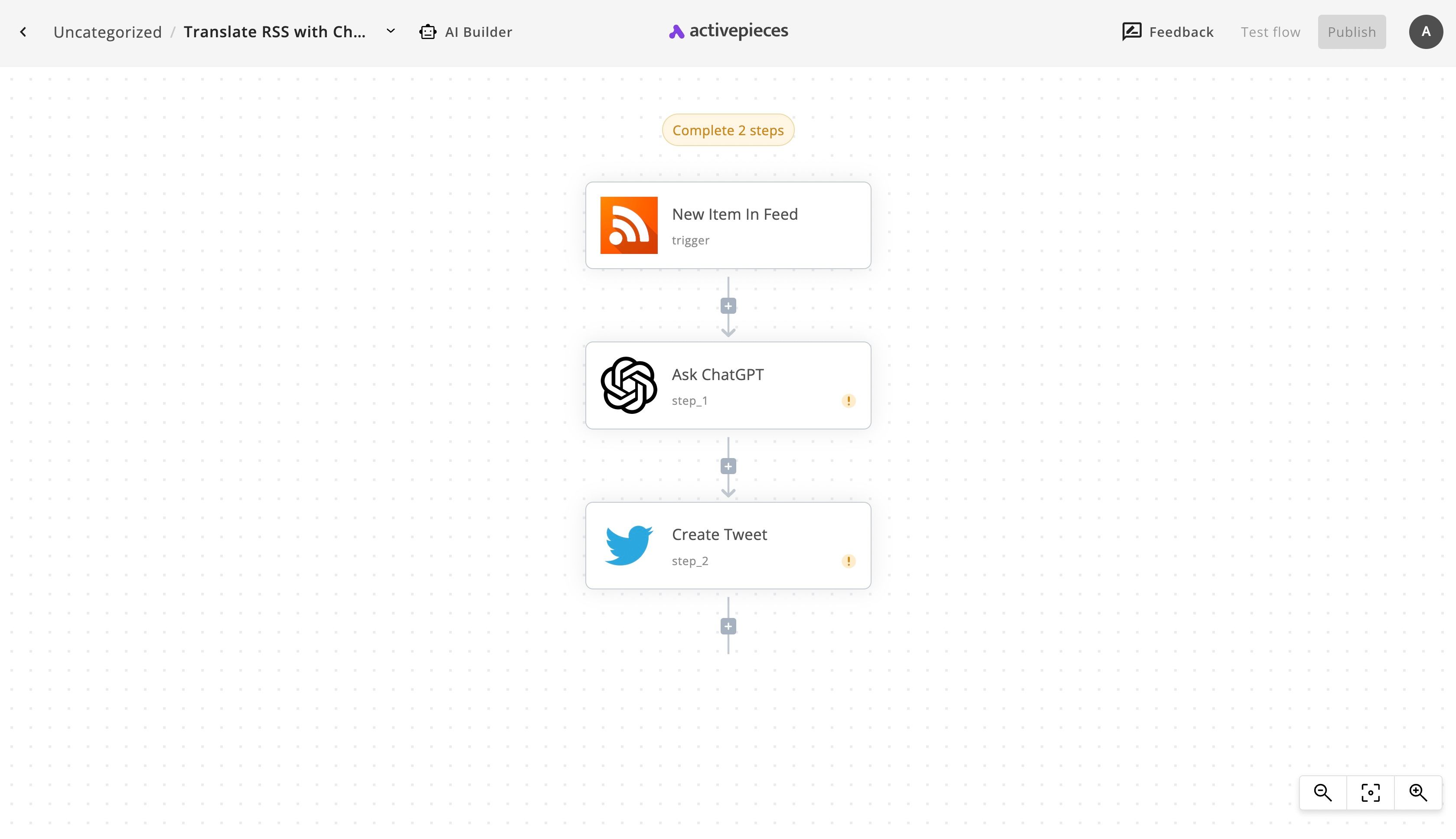Launch AI Builder from its label
Screen dimensions: 1456x839
pyautogui.click(x=478, y=32)
